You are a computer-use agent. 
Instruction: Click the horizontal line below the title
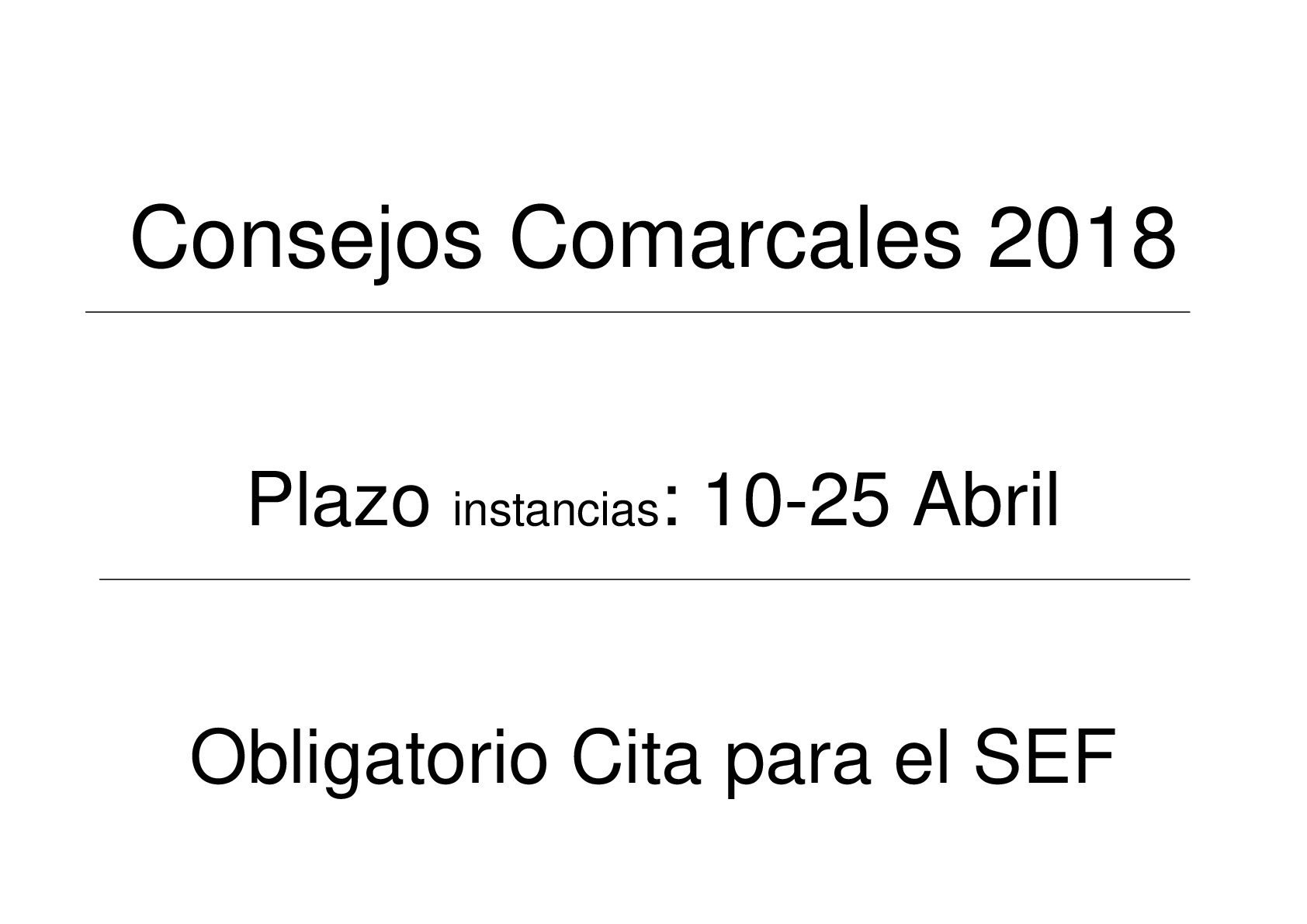636,312
